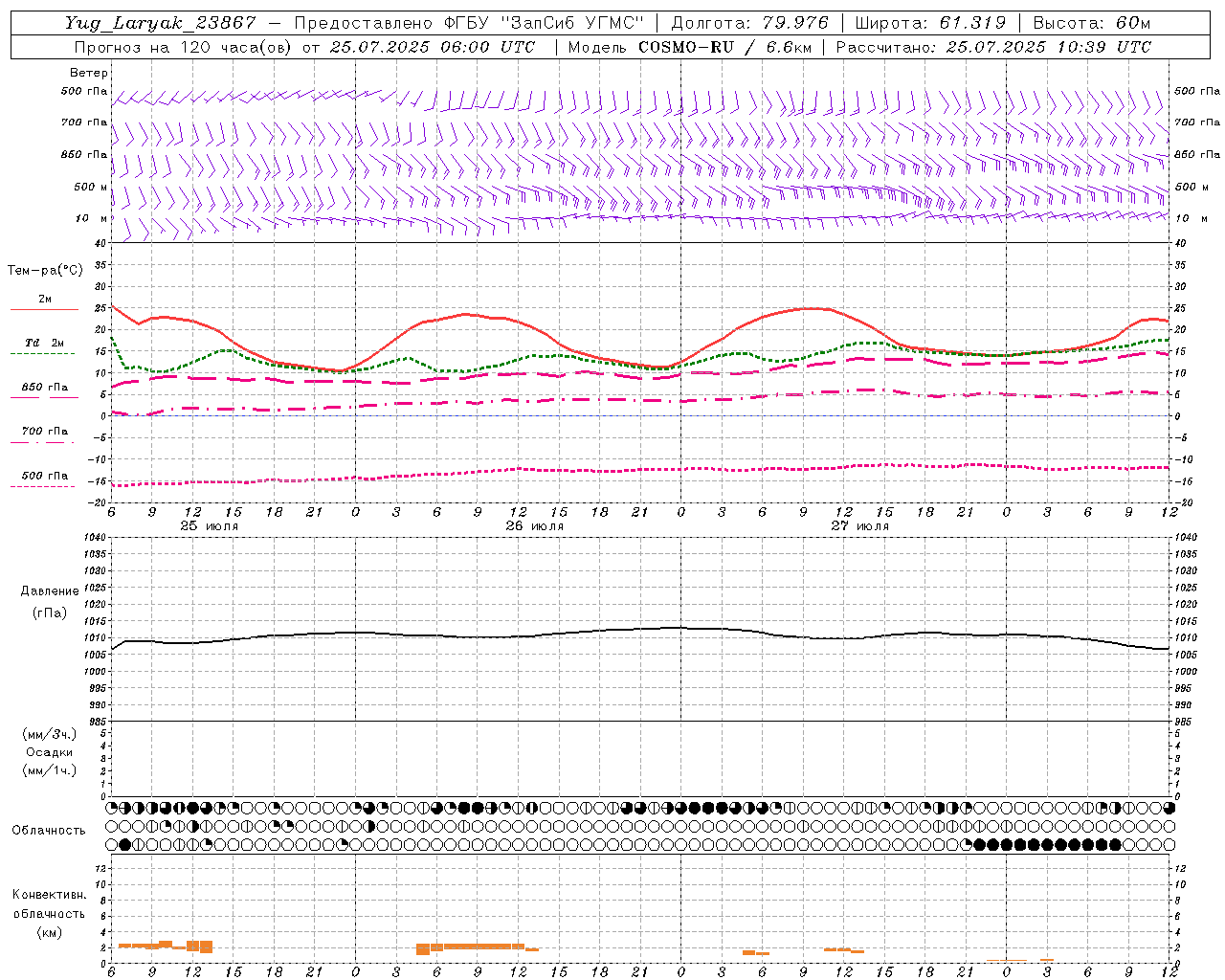The height and width of the screenshot is (980, 1225).
Task: Click the left 500 м wind level label
Action: 91,187
